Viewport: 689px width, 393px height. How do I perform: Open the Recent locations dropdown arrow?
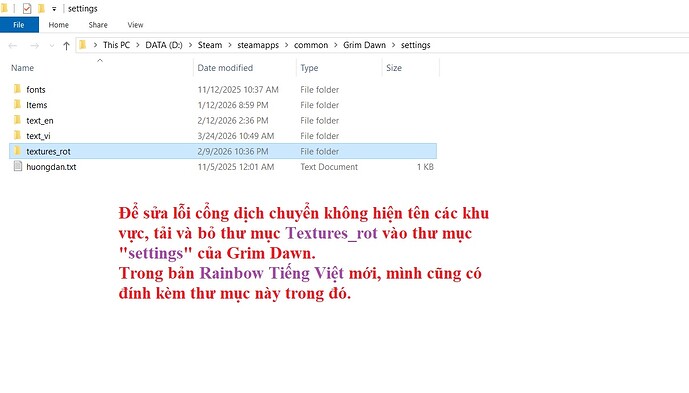(51, 46)
